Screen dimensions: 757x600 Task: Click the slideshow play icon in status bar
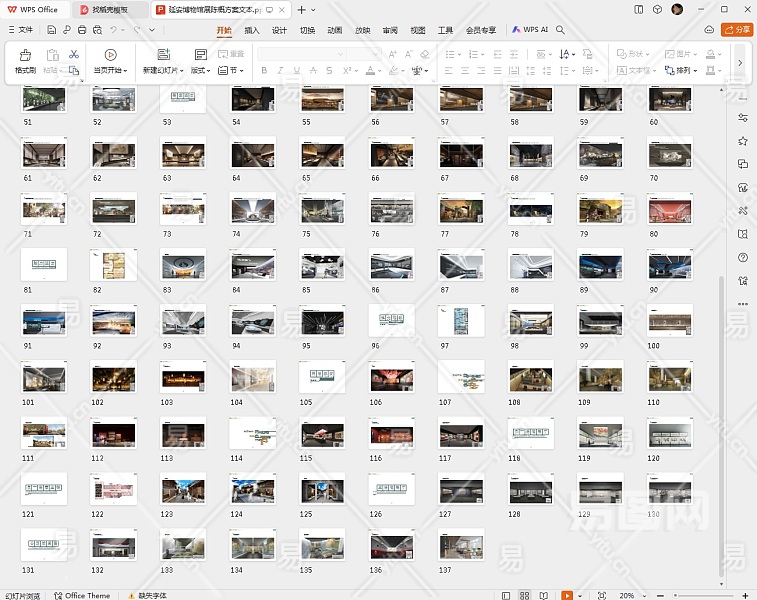[x=567, y=595]
